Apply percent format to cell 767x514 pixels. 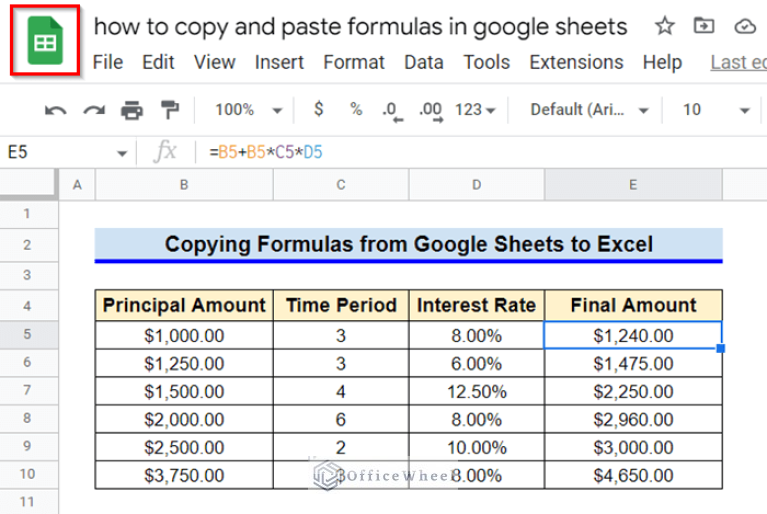(x=354, y=108)
